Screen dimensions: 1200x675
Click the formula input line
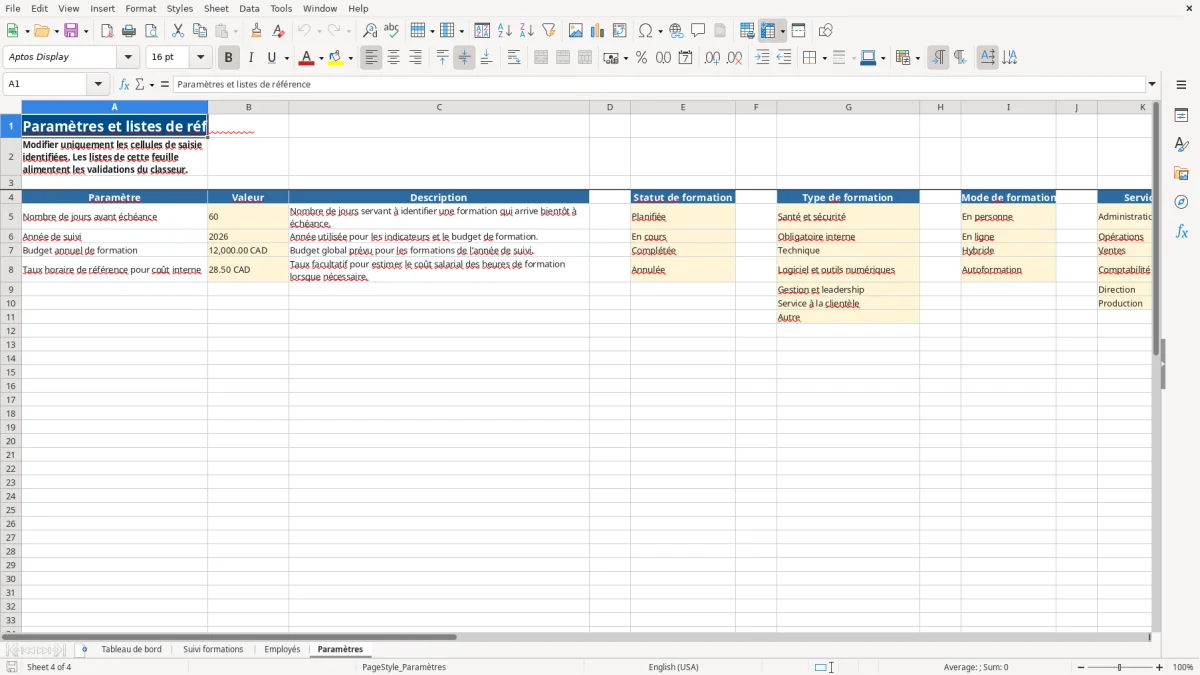(x=659, y=84)
